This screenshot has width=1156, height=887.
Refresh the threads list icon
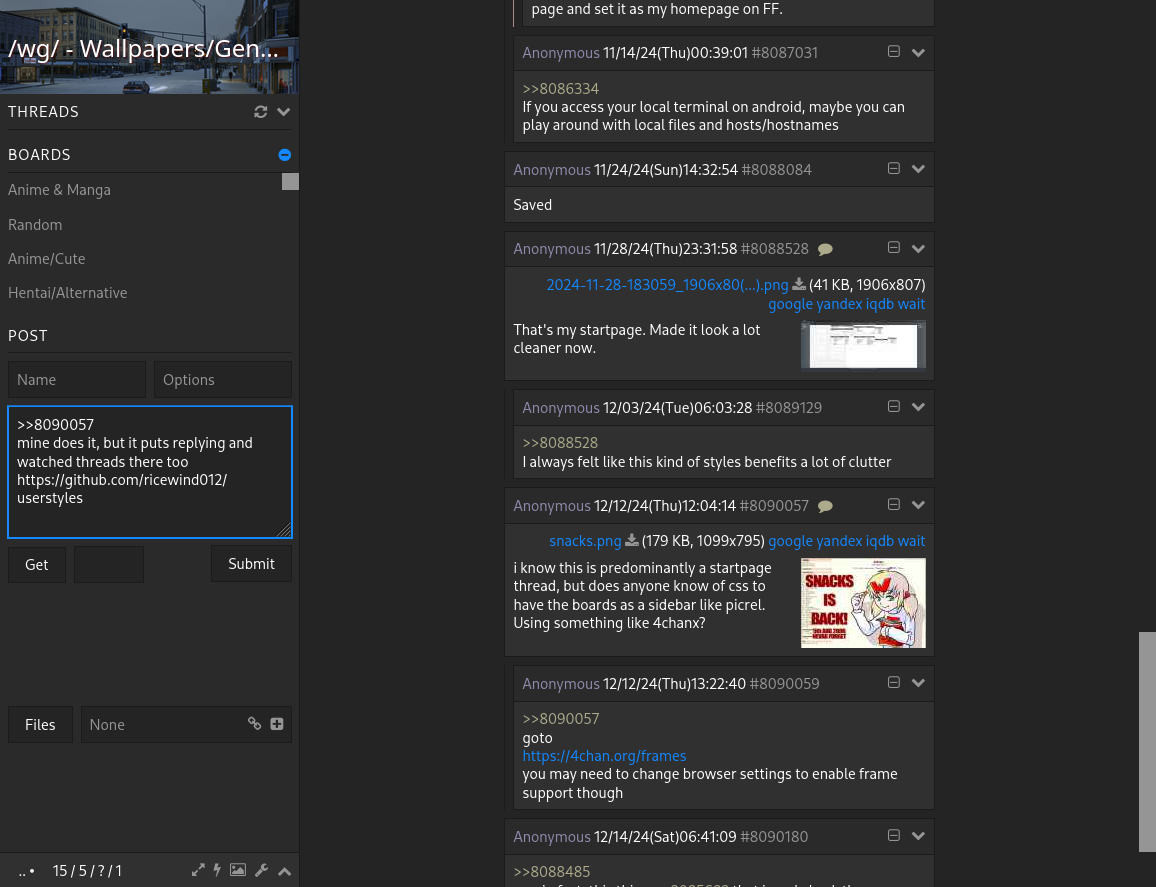point(260,112)
